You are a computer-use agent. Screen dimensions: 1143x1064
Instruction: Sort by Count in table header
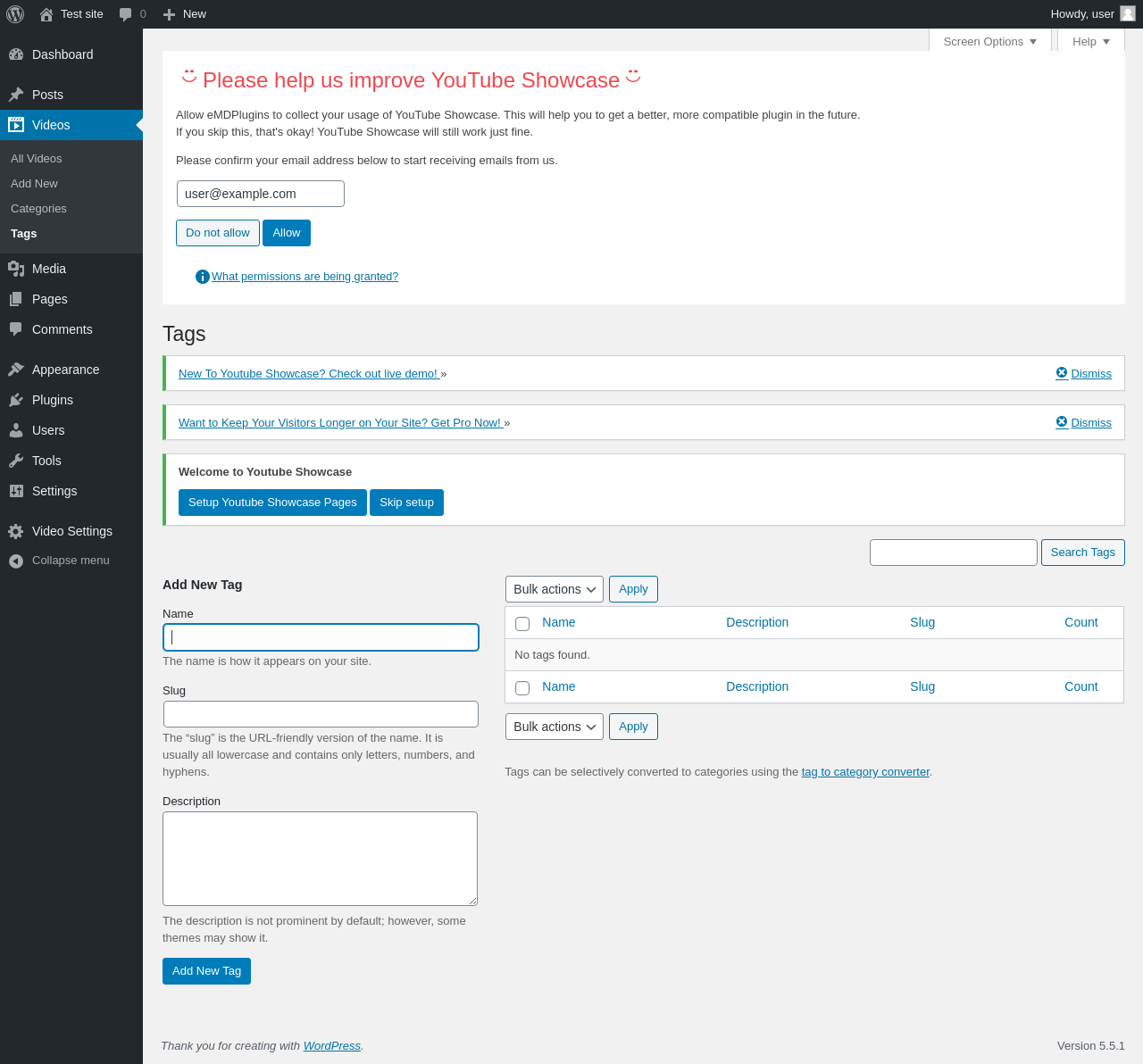(x=1081, y=622)
